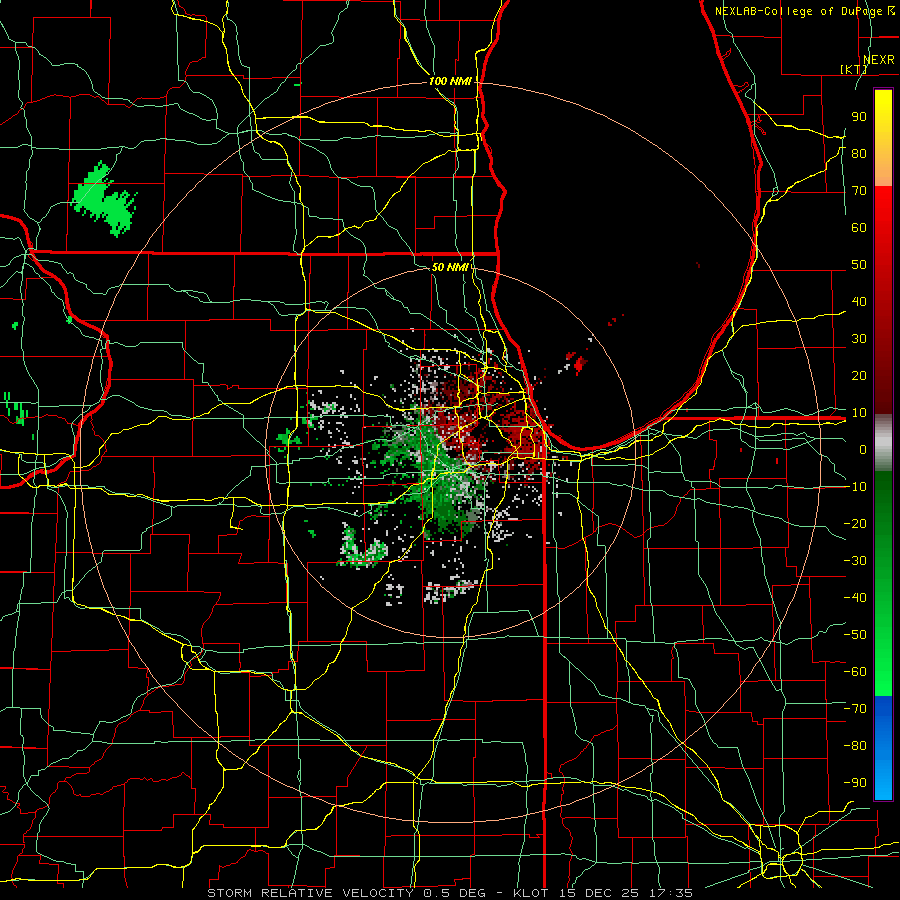Click the positive 30 value on velocity scale
This screenshot has height=900, width=900.
859,339
